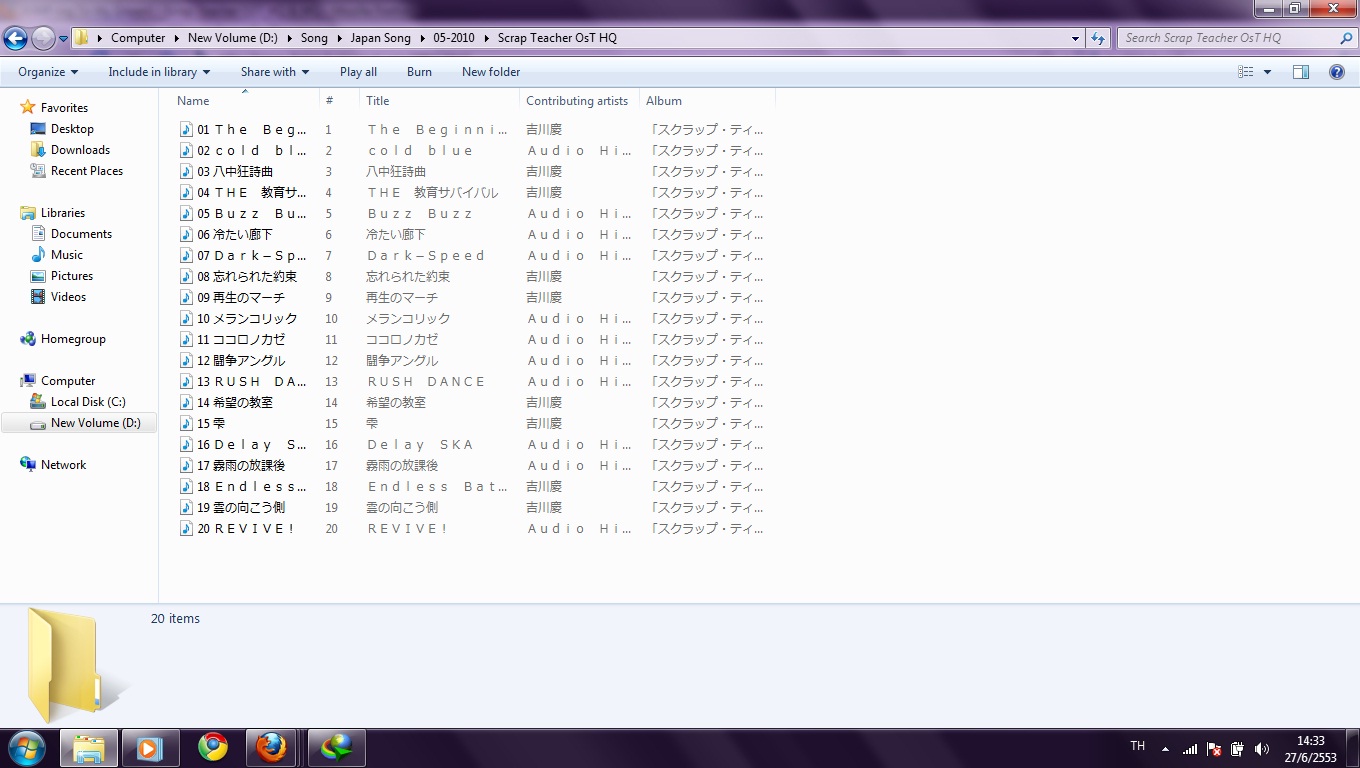Sort by the Contributing artists column header

tap(579, 101)
